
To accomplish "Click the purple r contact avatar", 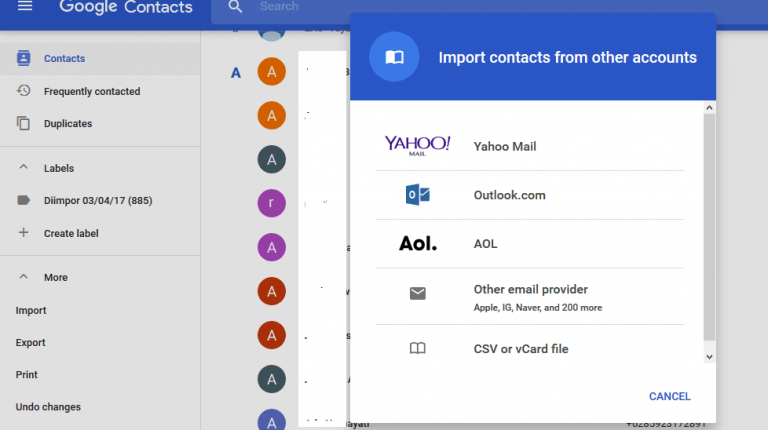I will (x=271, y=203).
